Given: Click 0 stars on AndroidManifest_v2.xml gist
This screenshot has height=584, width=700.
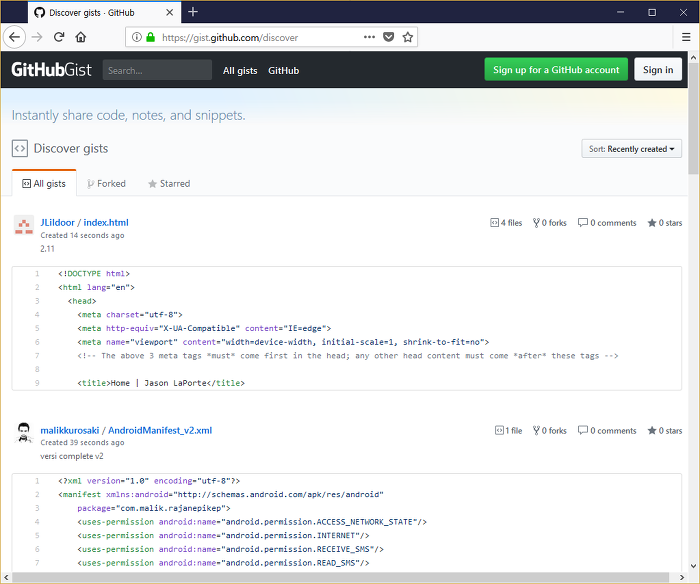Looking at the screenshot, I should (665, 430).
